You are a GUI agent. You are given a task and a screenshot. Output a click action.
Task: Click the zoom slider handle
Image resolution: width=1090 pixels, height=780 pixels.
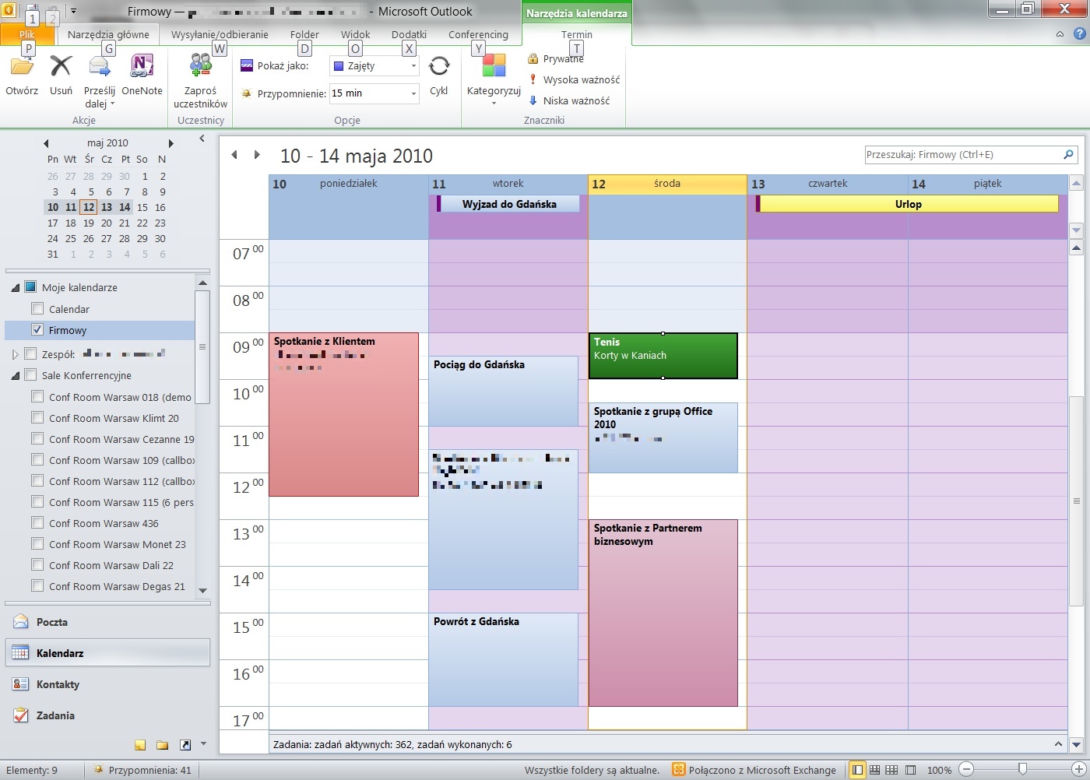click(x=1023, y=770)
